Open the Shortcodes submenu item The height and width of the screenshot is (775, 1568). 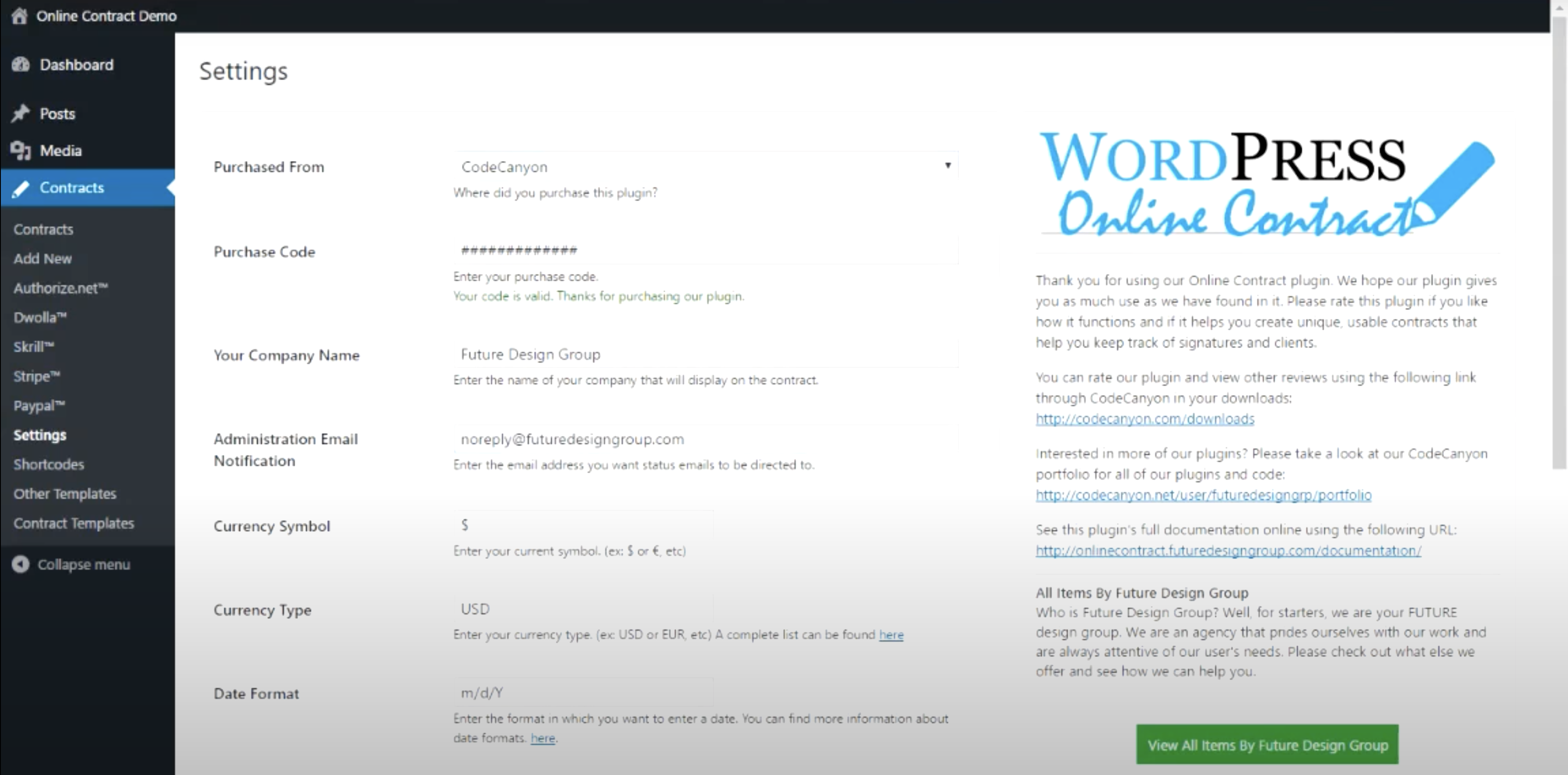point(49,464)
